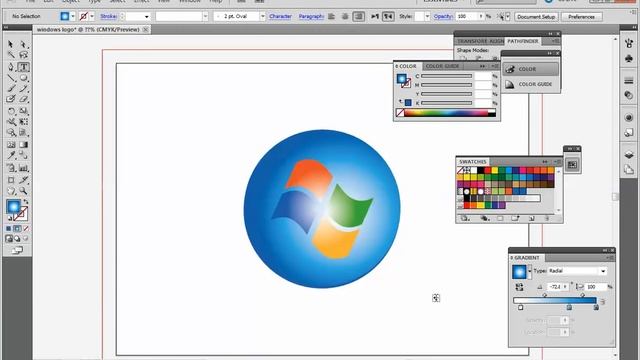Click Color in the collapsed dock
Image resolution: width=640 pixels, height=360 pixels.
[530, 69]
